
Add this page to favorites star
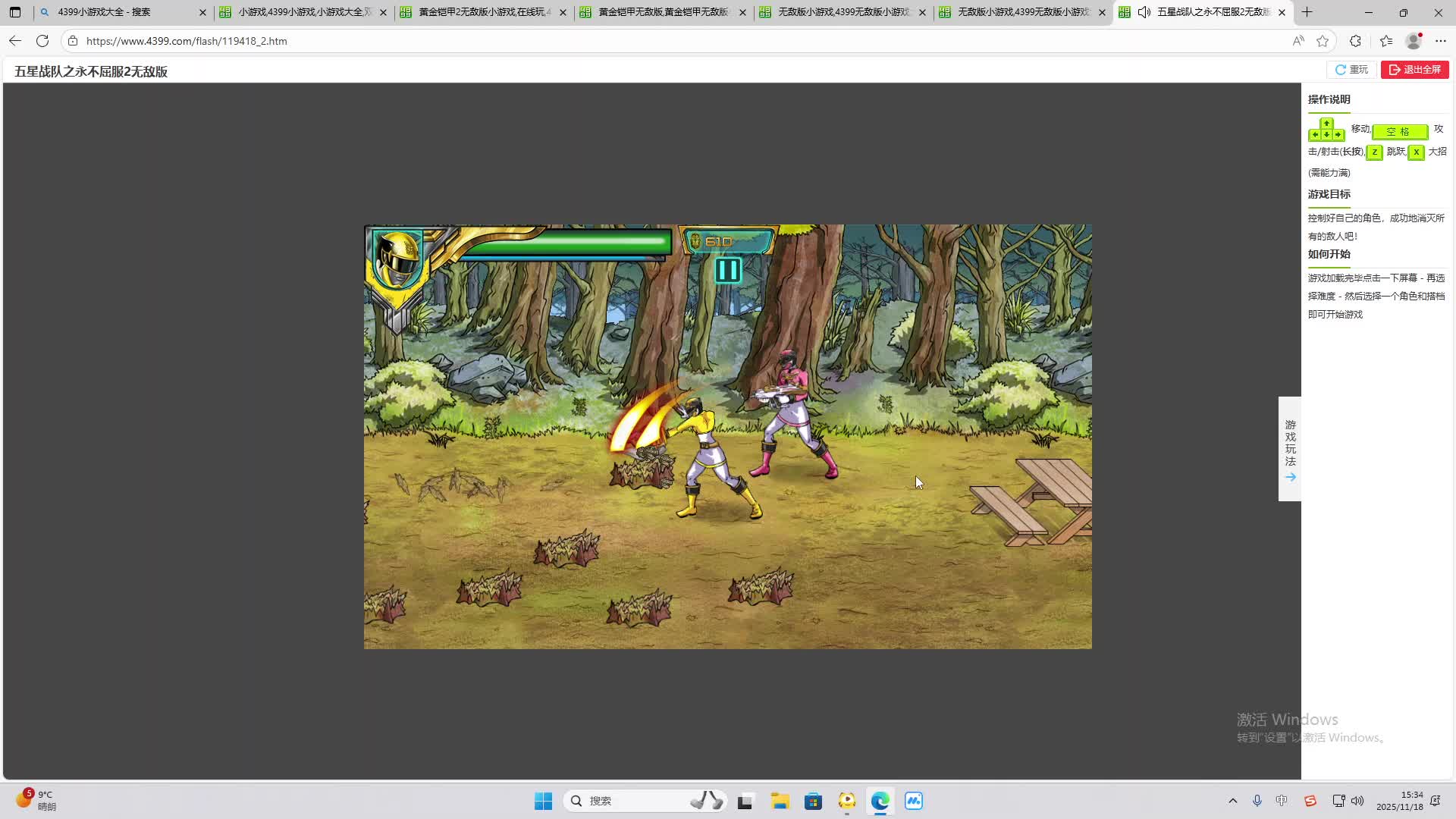(1323, 41)
